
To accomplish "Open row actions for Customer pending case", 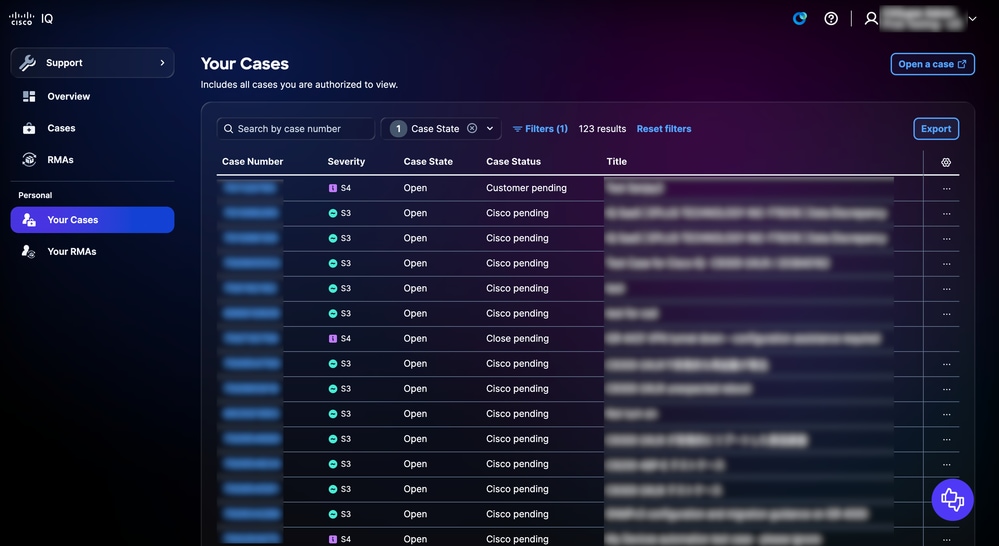I will [946, 189].
